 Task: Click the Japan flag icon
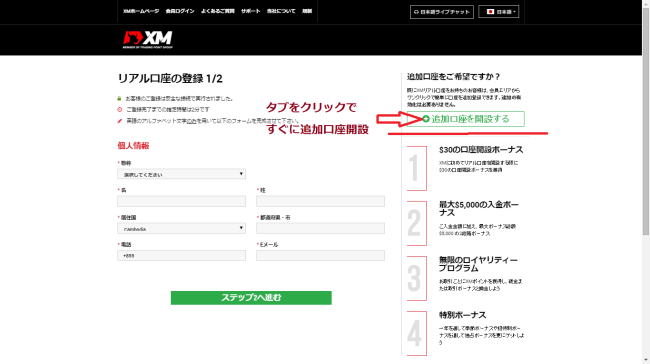[x=490, y=12]
